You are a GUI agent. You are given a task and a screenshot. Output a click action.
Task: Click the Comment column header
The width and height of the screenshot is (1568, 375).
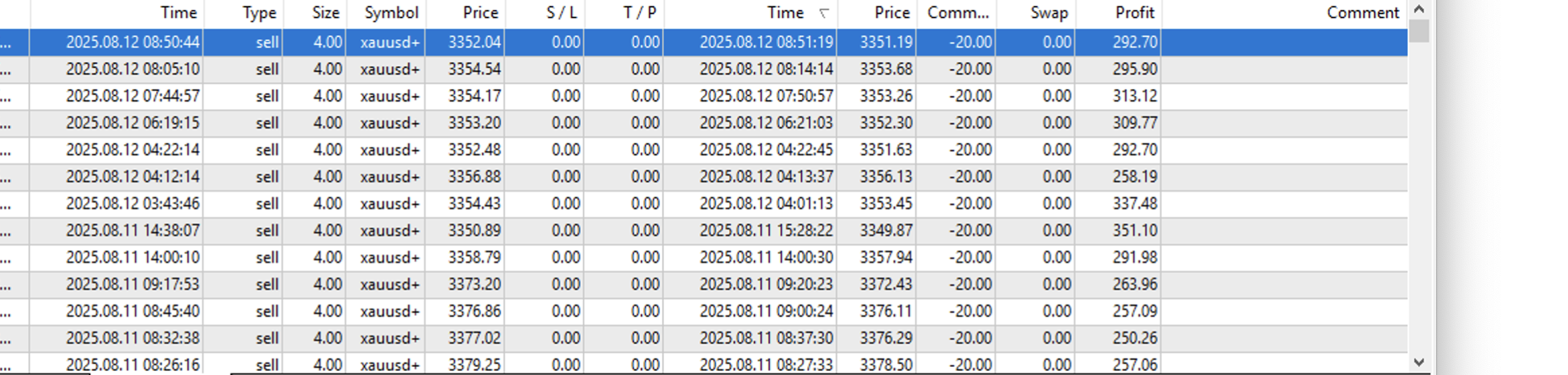1362,13
